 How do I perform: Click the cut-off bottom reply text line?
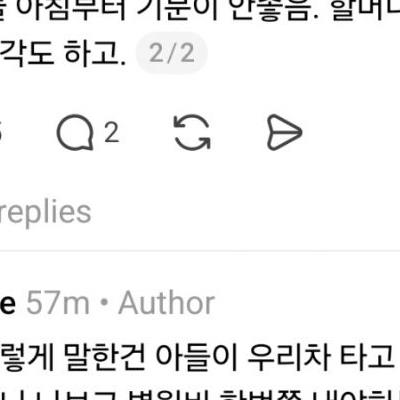click(x=200, y=395)
